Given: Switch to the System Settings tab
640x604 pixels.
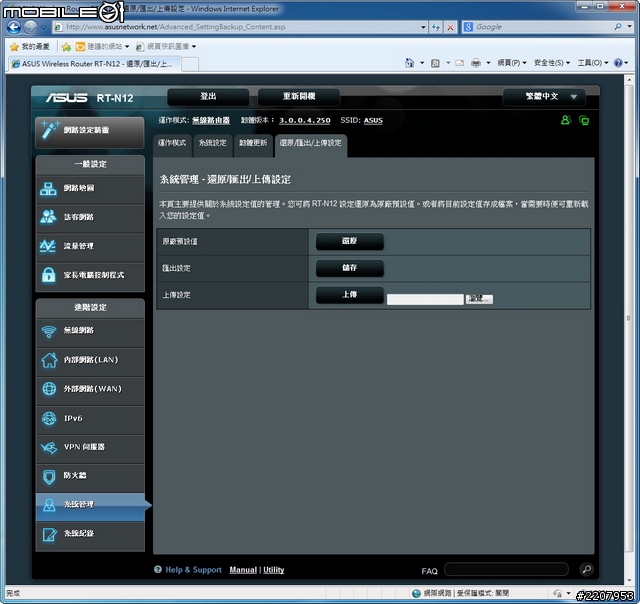Looking at the screenshot, I should pyautogui.click(x=212, y=144).
